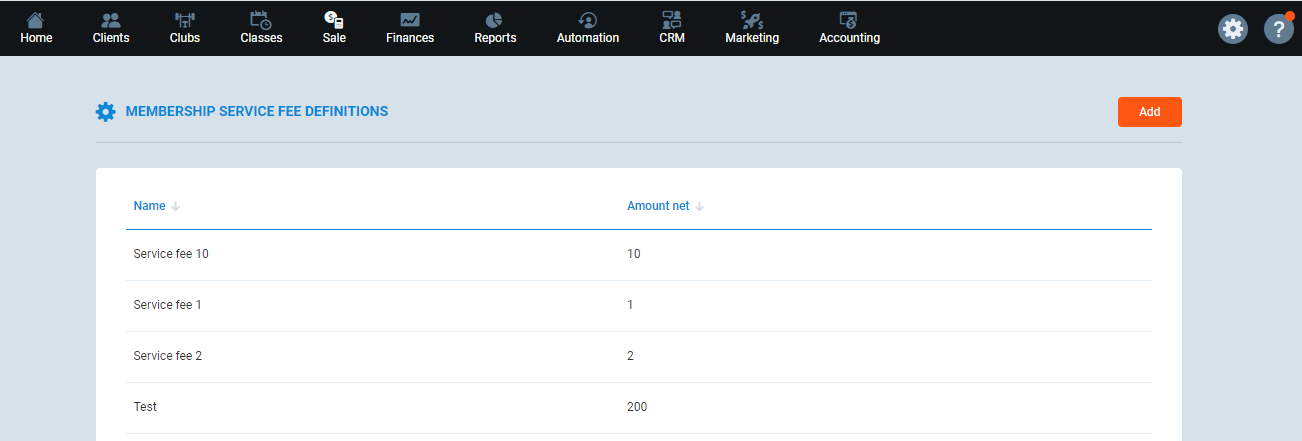Select the Service fee 1 entry

(167, 305)
